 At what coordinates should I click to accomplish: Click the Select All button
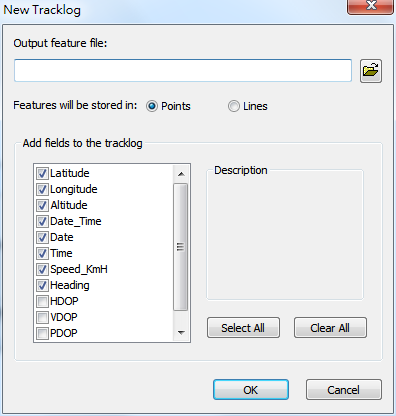click(243, 328)
